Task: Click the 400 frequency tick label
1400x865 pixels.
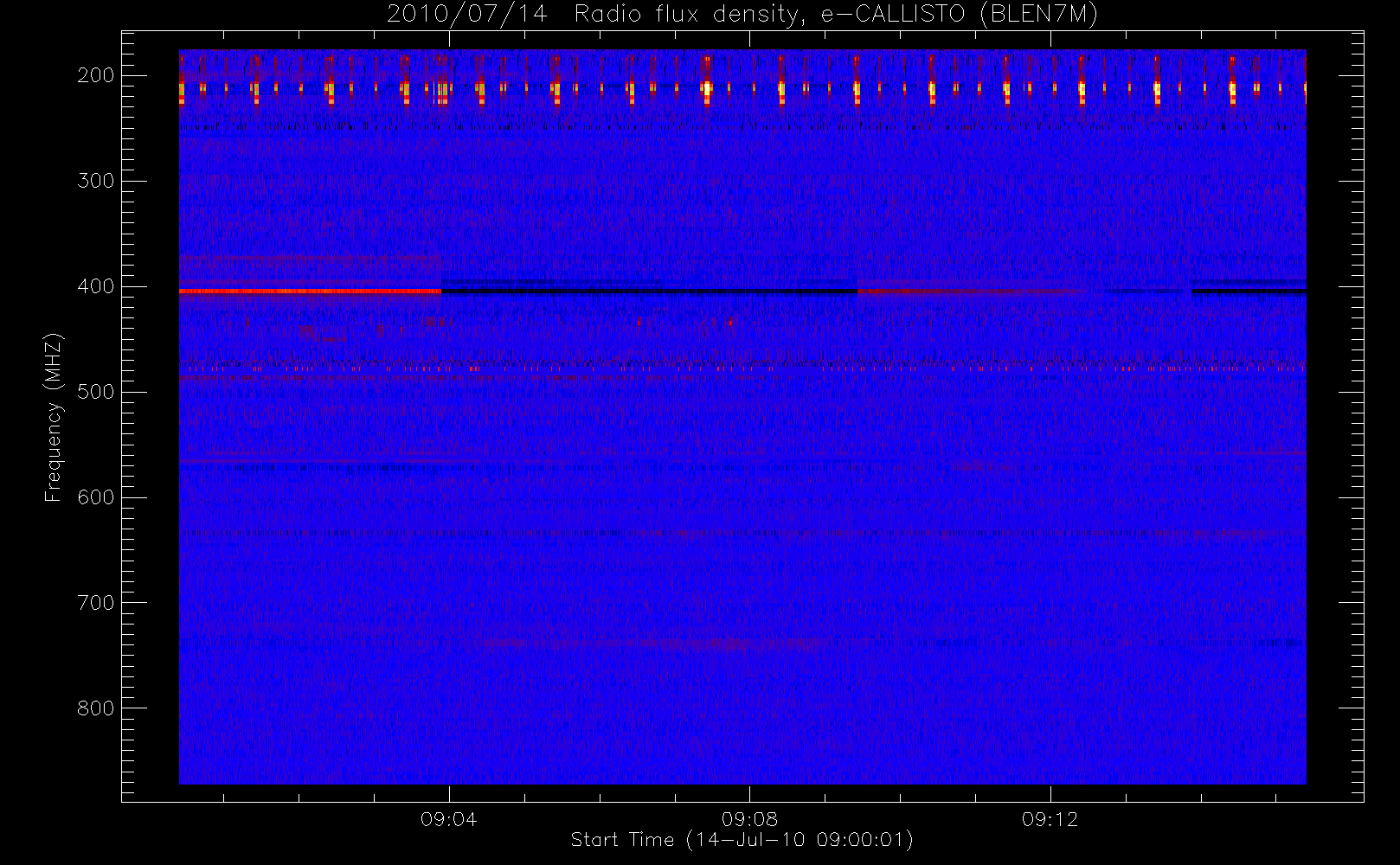Action: point(96,286)
